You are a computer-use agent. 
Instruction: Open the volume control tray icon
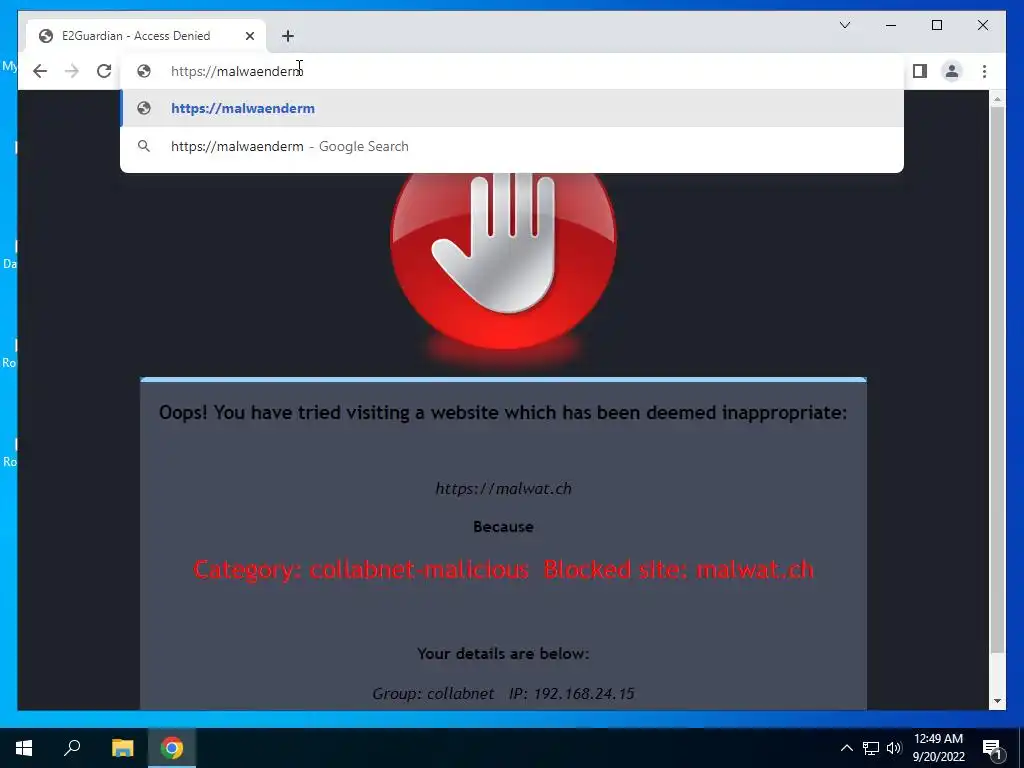pos(894,748)
